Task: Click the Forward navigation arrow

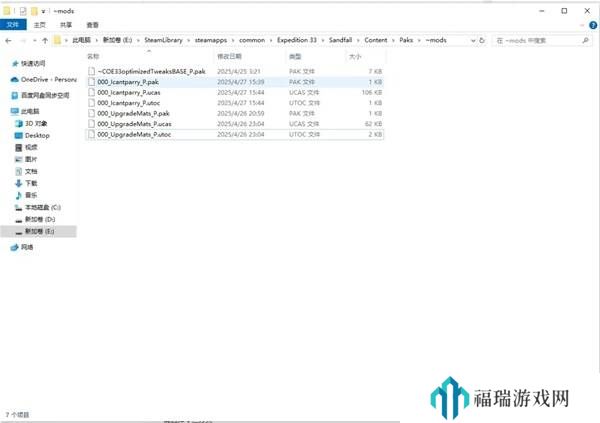Action: coord(23,40)
